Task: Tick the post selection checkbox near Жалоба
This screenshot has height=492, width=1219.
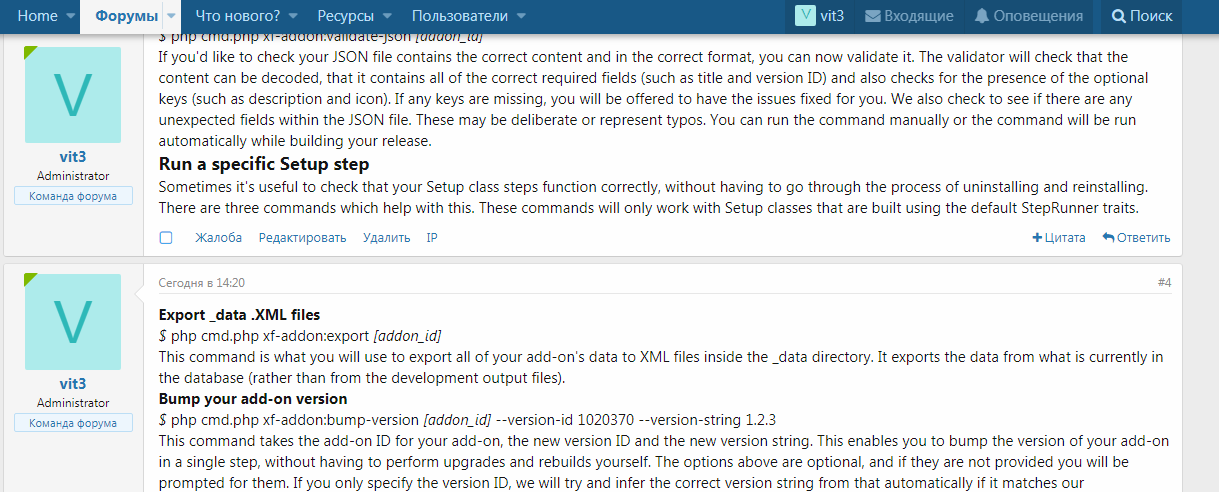Action: 166,238
